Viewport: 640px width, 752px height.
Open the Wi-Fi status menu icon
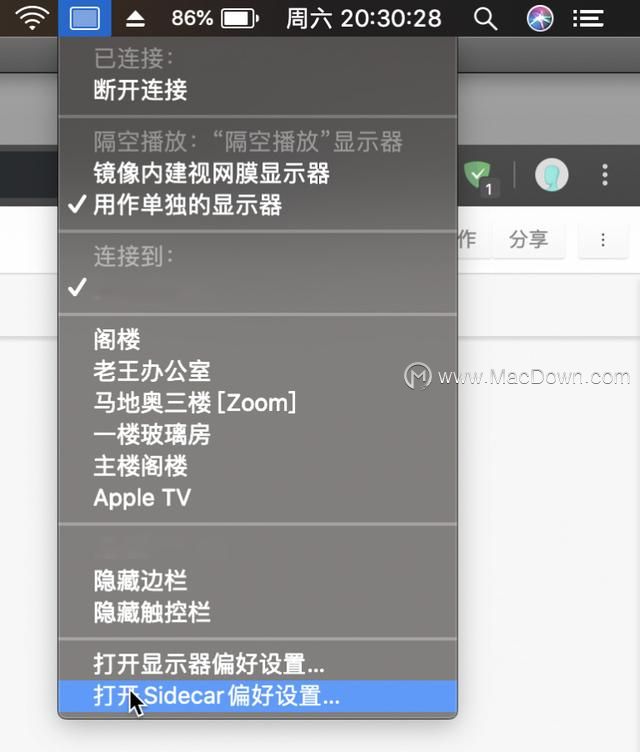[32, 18]
